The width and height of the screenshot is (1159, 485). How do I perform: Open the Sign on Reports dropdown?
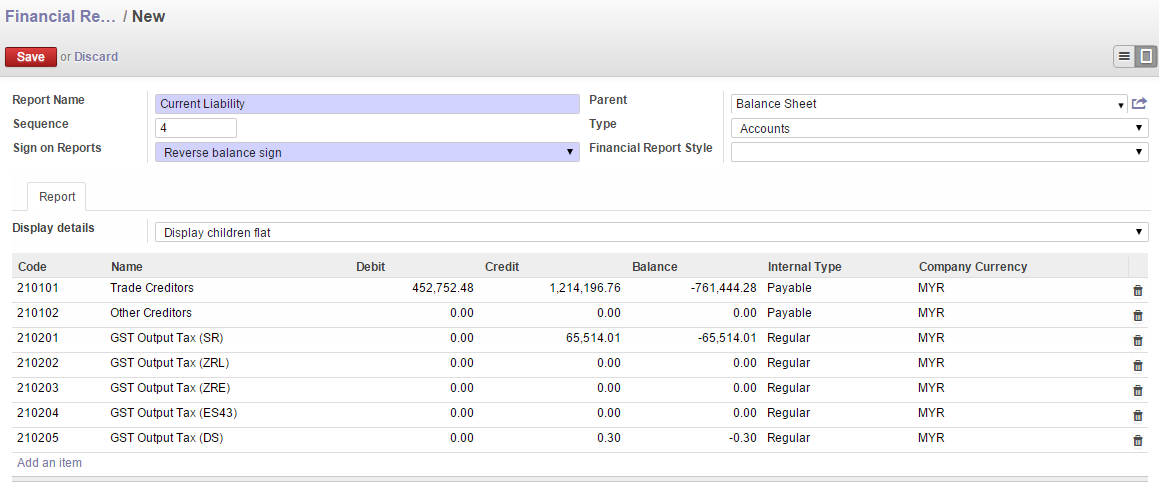368,152
